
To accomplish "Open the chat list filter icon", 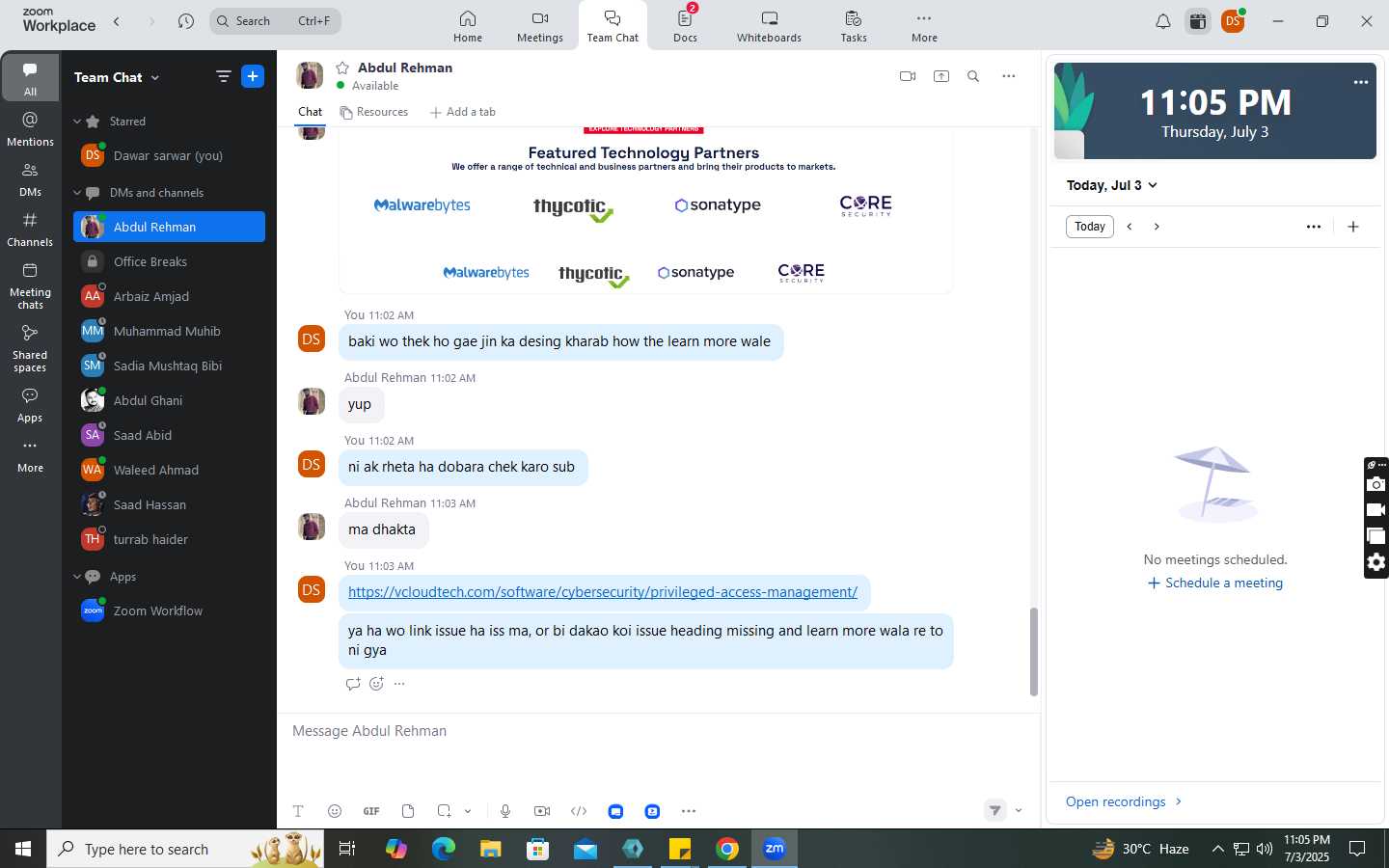I will [223, 76].
